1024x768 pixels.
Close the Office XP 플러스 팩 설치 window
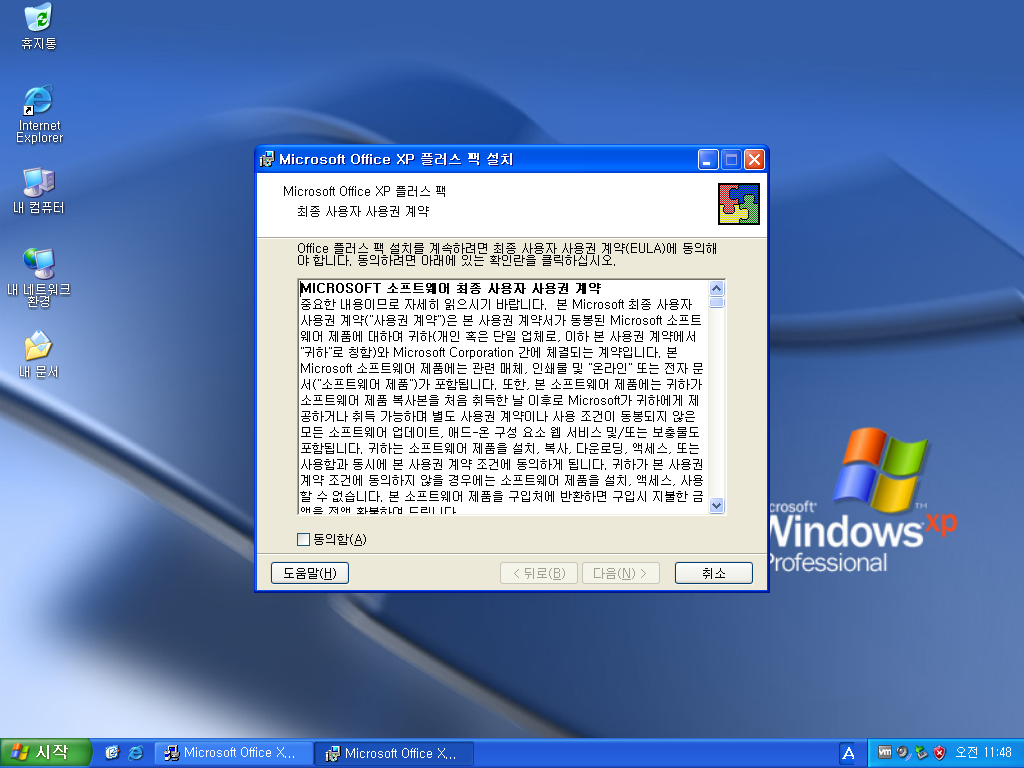point(754,159)
